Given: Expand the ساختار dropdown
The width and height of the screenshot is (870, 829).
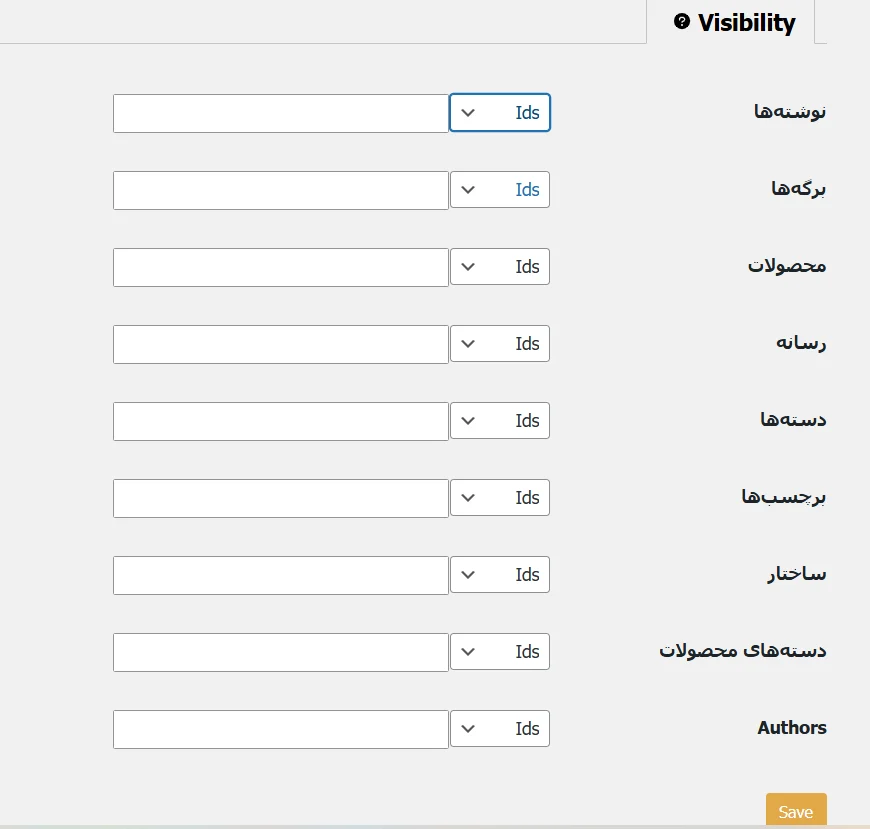Looking at the screenshot, I should pyautogui.click(x=468, y=574).
